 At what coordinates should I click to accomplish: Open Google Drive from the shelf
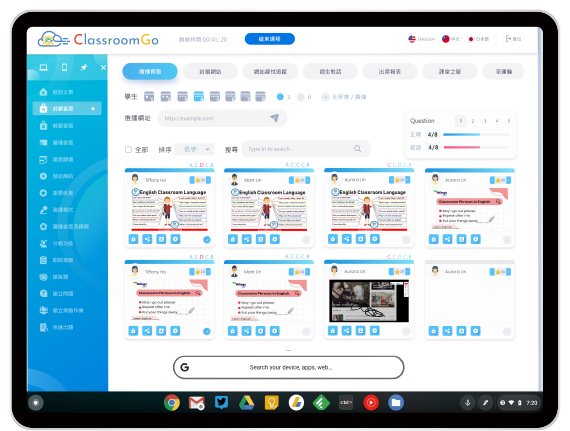(246, 403)
